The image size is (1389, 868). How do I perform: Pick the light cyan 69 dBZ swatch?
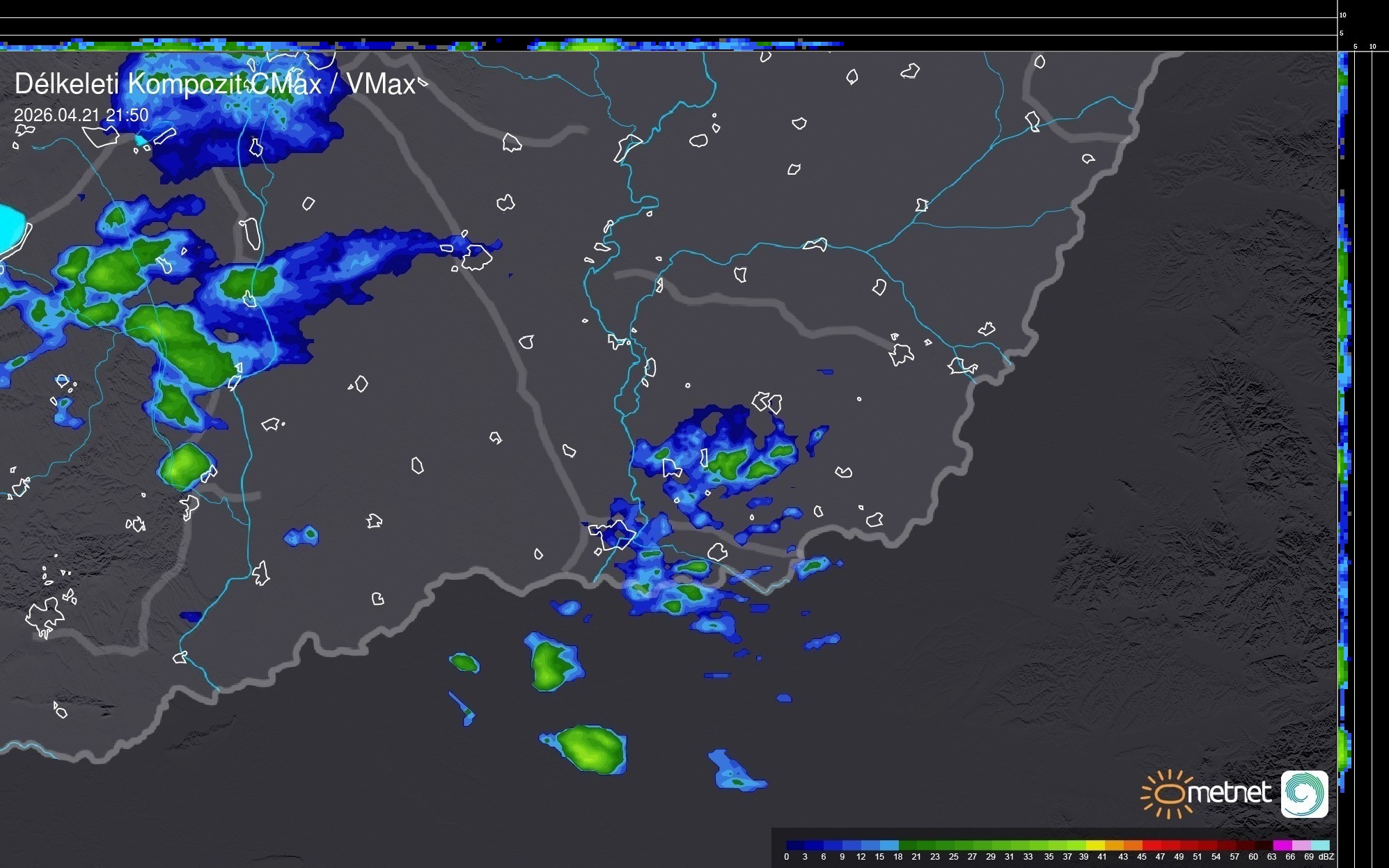(1320, 845)
